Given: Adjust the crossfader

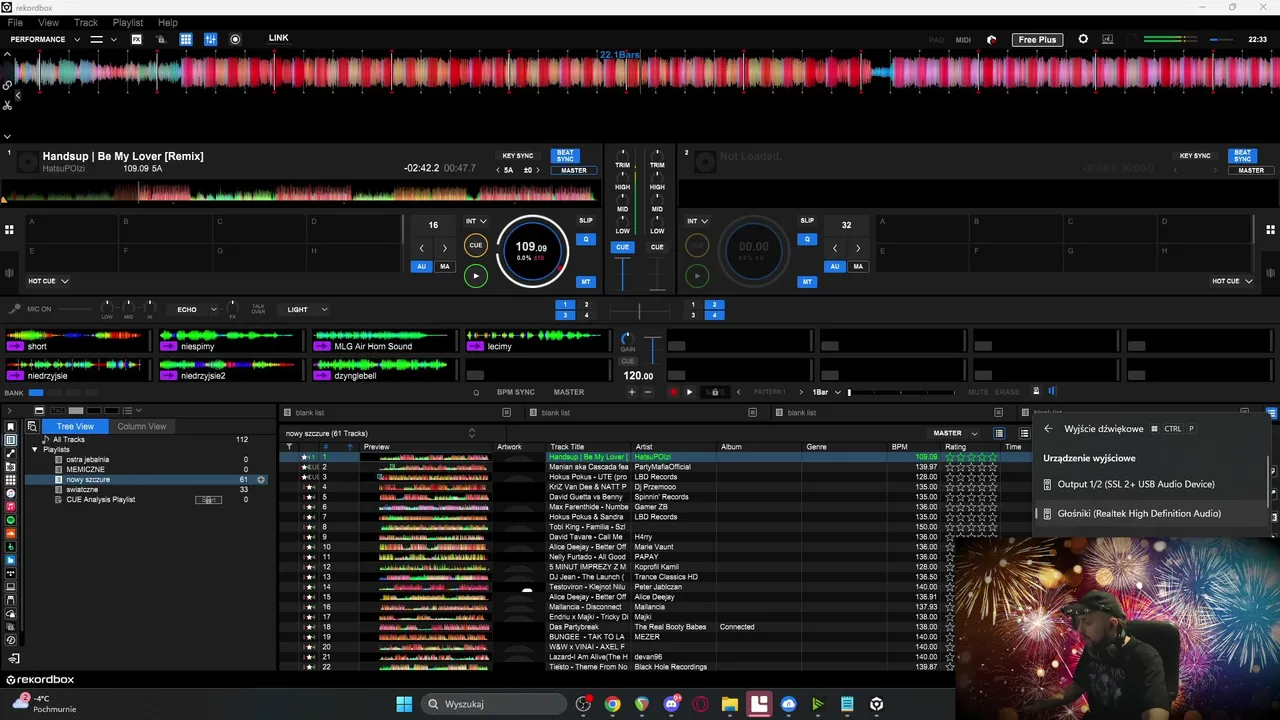Looking at the screenshot, I should [640, 310].
